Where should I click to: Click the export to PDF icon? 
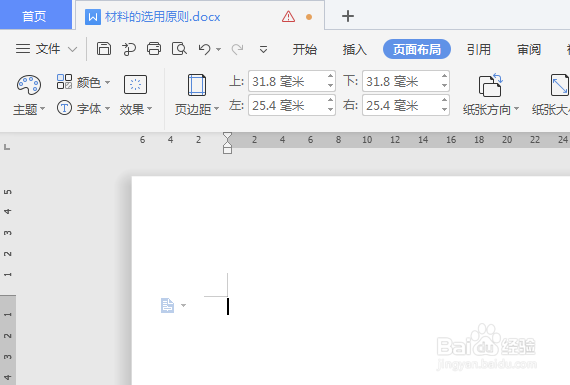[x=129, y=49]
